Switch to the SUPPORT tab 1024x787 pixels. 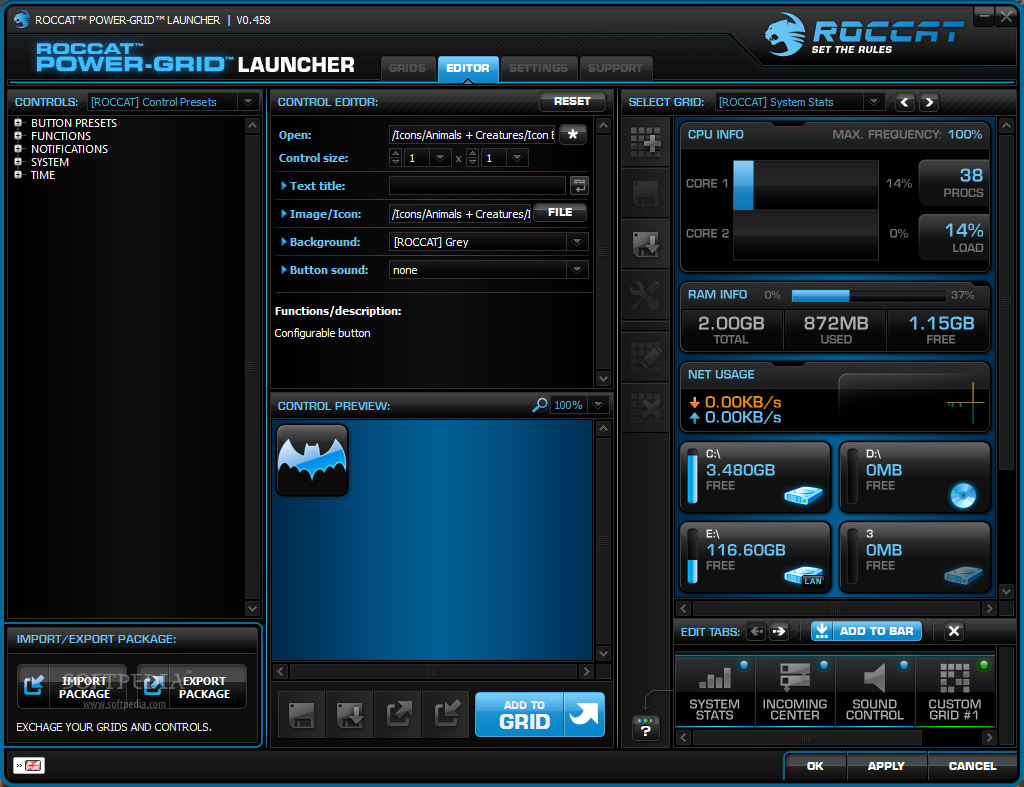(x=615, y=68)
